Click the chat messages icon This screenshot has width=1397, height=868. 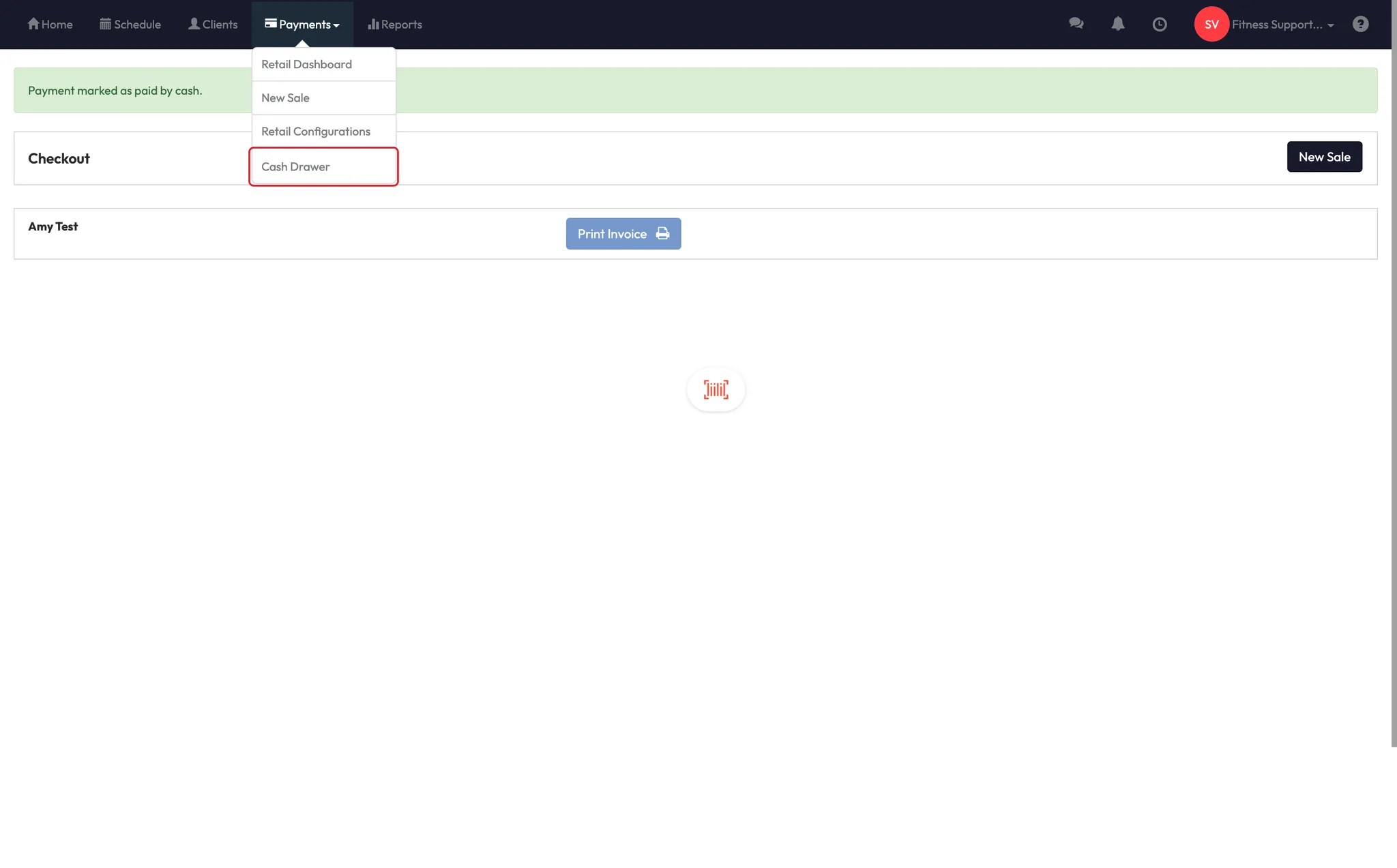(1076, 24)
